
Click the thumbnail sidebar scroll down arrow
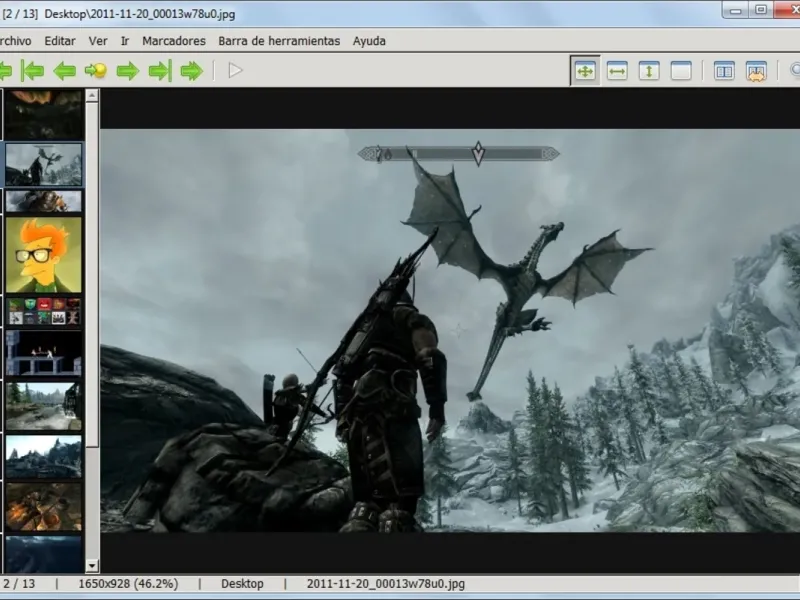(x=92, y=565)
